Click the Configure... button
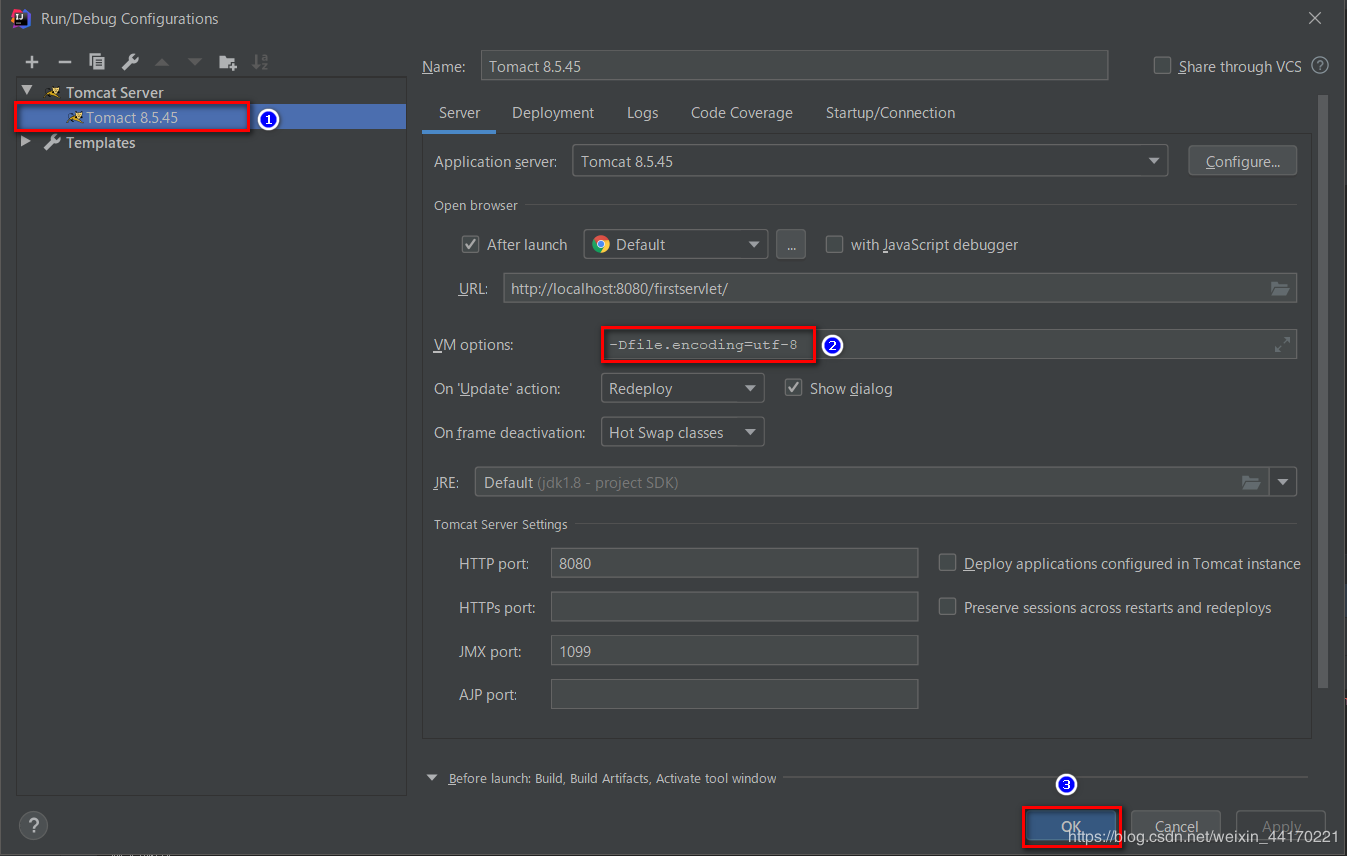This screenshot has height=856, width=1347. [1242, 161]
